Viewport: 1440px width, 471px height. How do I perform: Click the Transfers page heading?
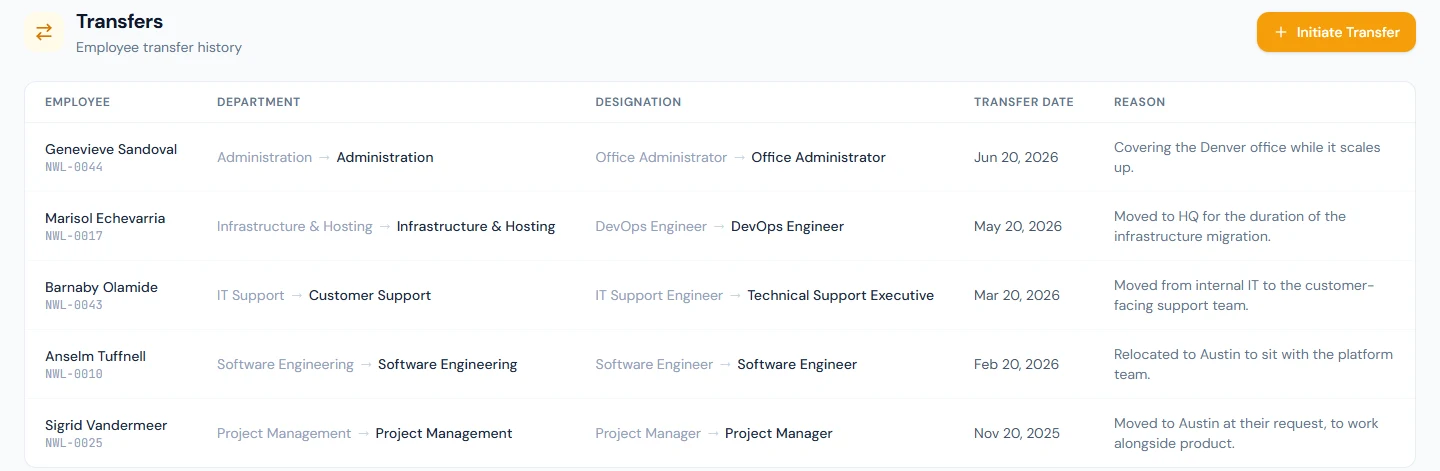(x=120, y=22)
